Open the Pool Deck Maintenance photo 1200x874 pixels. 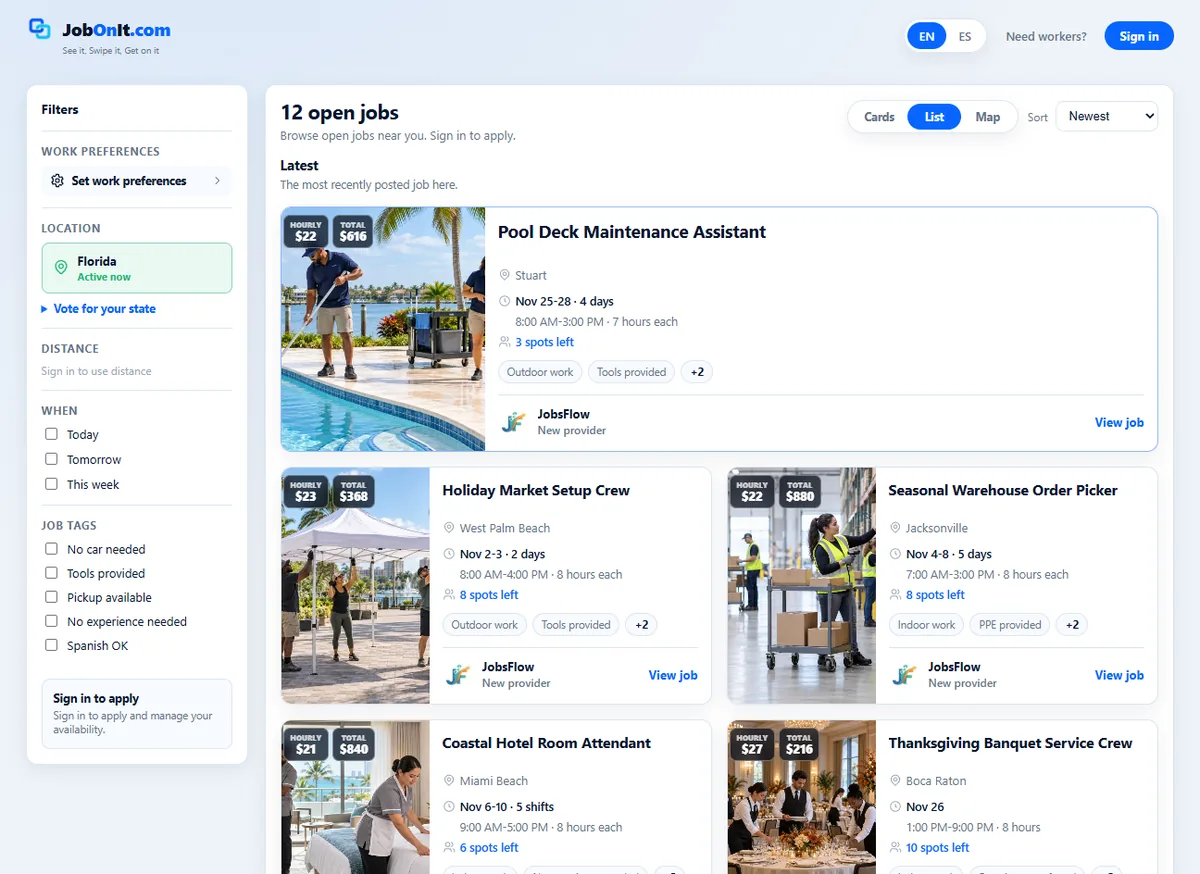coord(383,329)
